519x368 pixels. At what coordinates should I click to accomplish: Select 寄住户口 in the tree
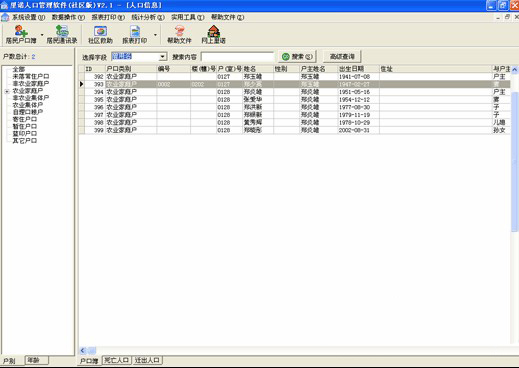click(25, 119)
